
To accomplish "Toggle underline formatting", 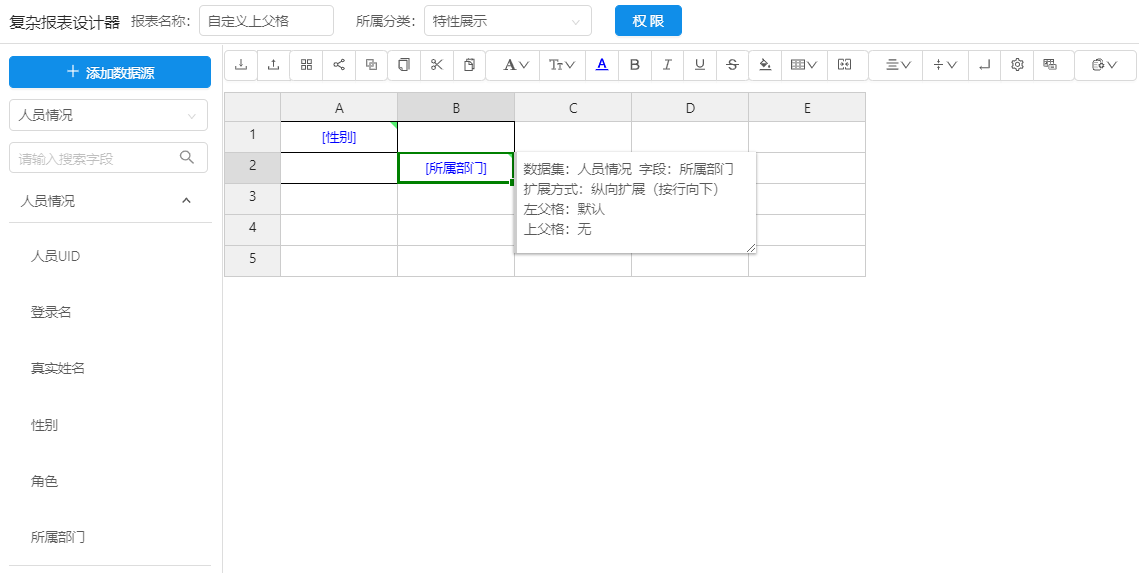I will (x=700, y=65).
